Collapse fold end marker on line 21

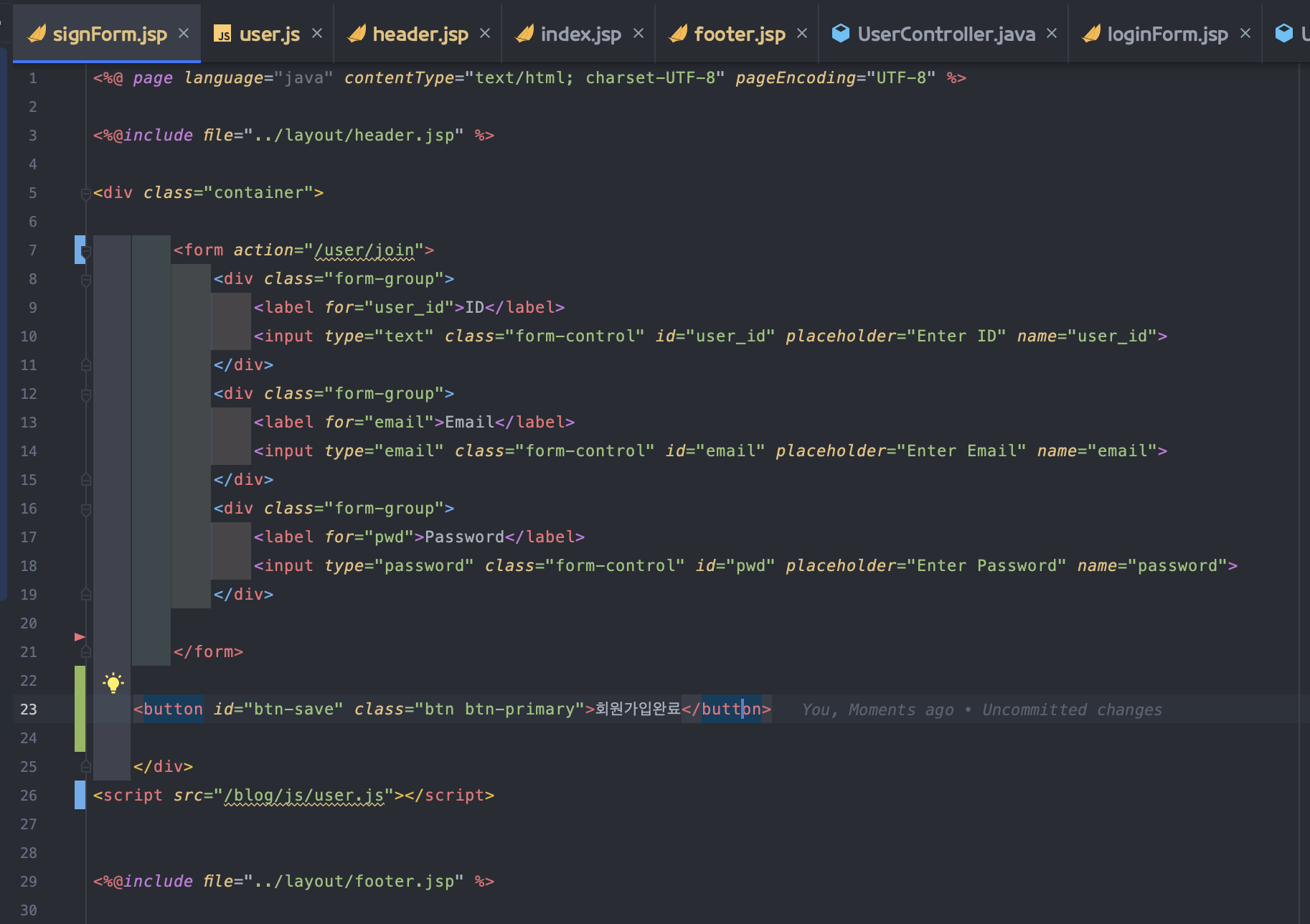coord(86,651)
